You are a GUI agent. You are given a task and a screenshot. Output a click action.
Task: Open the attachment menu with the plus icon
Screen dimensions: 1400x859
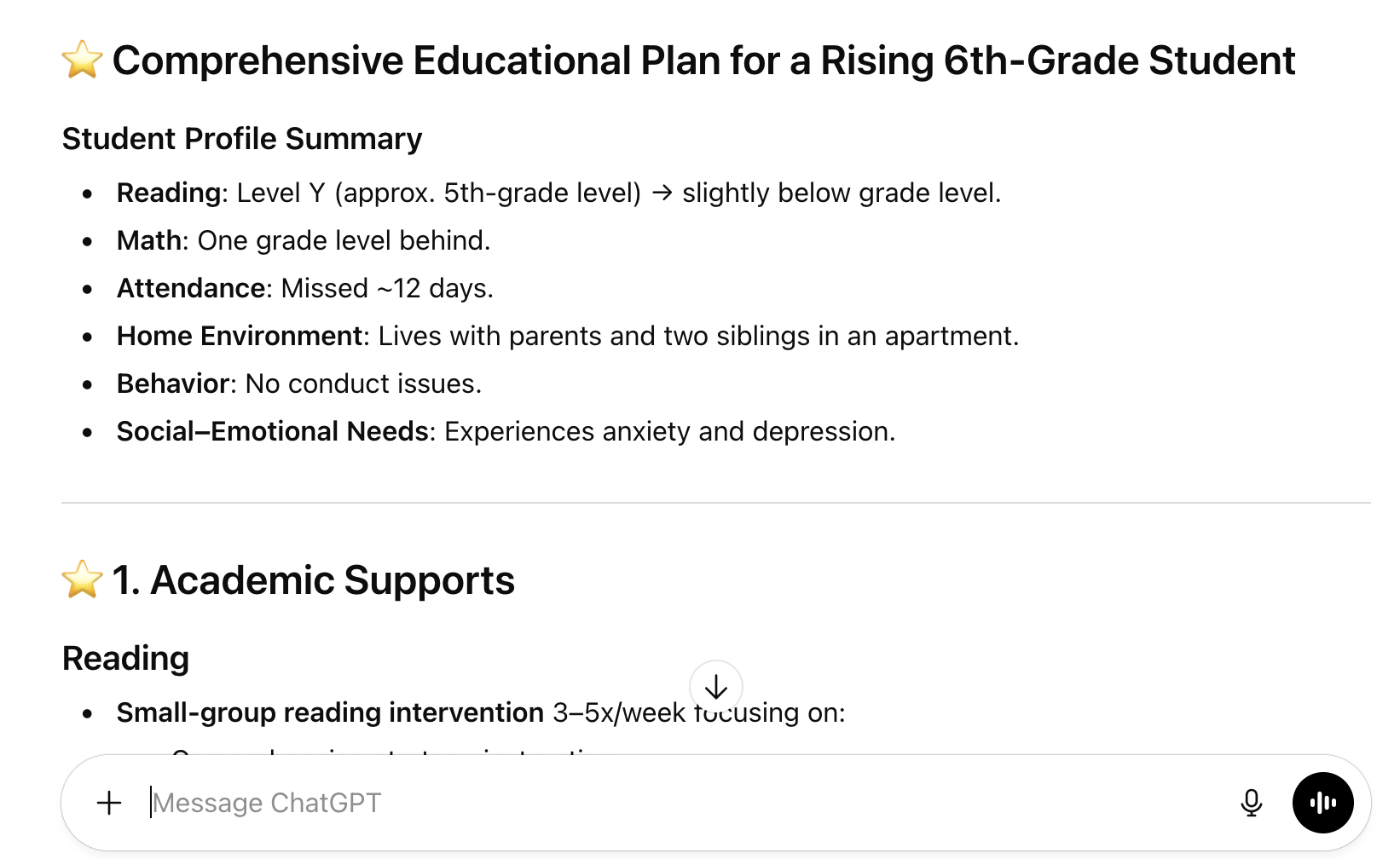(x=109, y=802)
